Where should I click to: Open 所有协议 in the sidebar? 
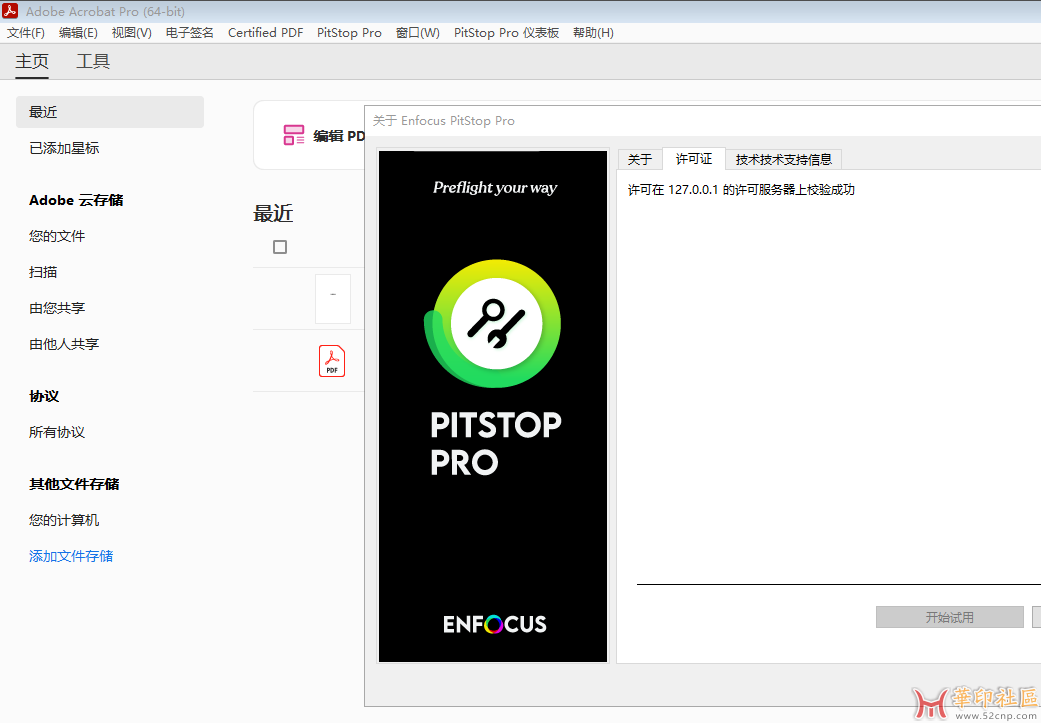coord(57,432)
